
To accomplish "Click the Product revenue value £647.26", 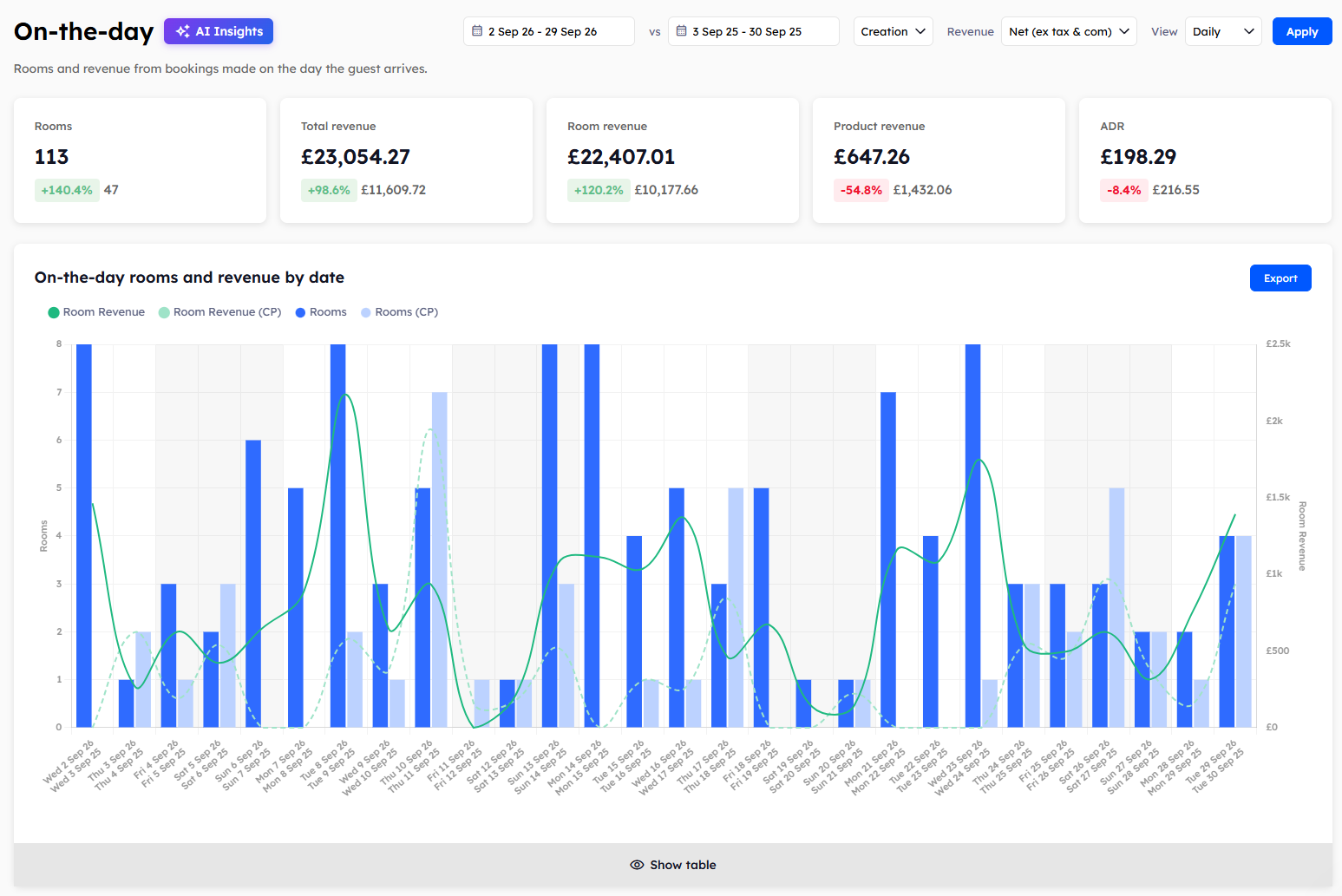I will 872,157.
